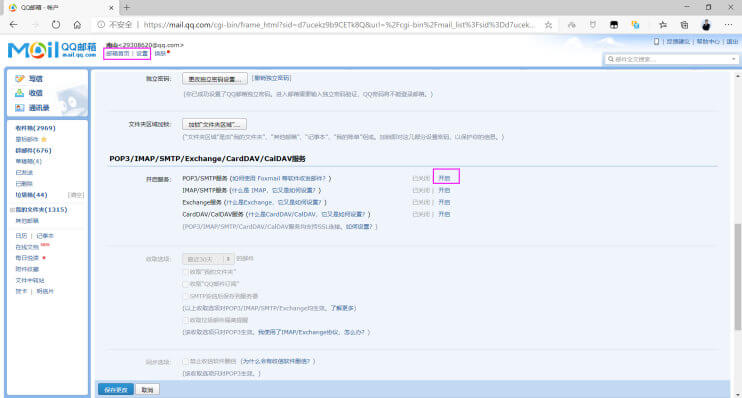Click the 文件夹区域加锁 button
The image size is (742, 398).
click(214, 124)
